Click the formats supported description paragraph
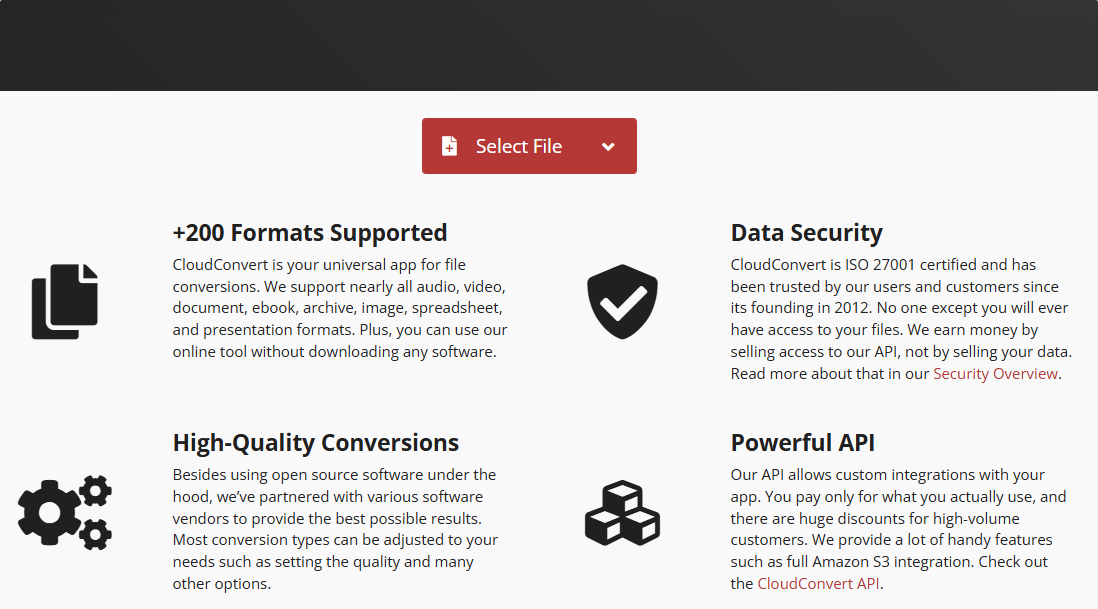The height and width of the screenshot is (609, 1098). 340,308
